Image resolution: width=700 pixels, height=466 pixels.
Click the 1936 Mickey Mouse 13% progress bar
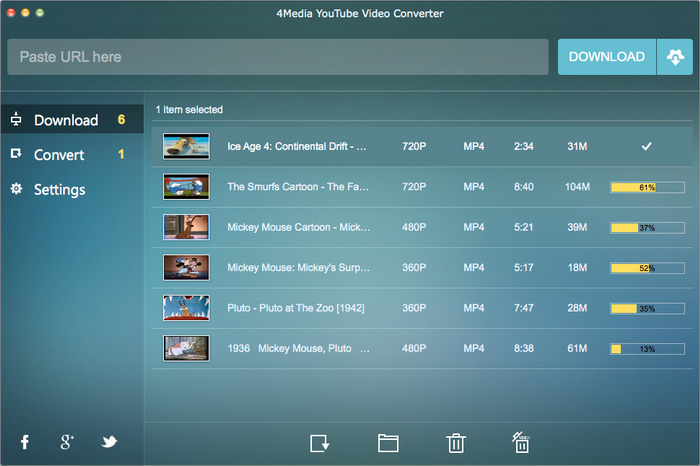click(x=646, y=348)
